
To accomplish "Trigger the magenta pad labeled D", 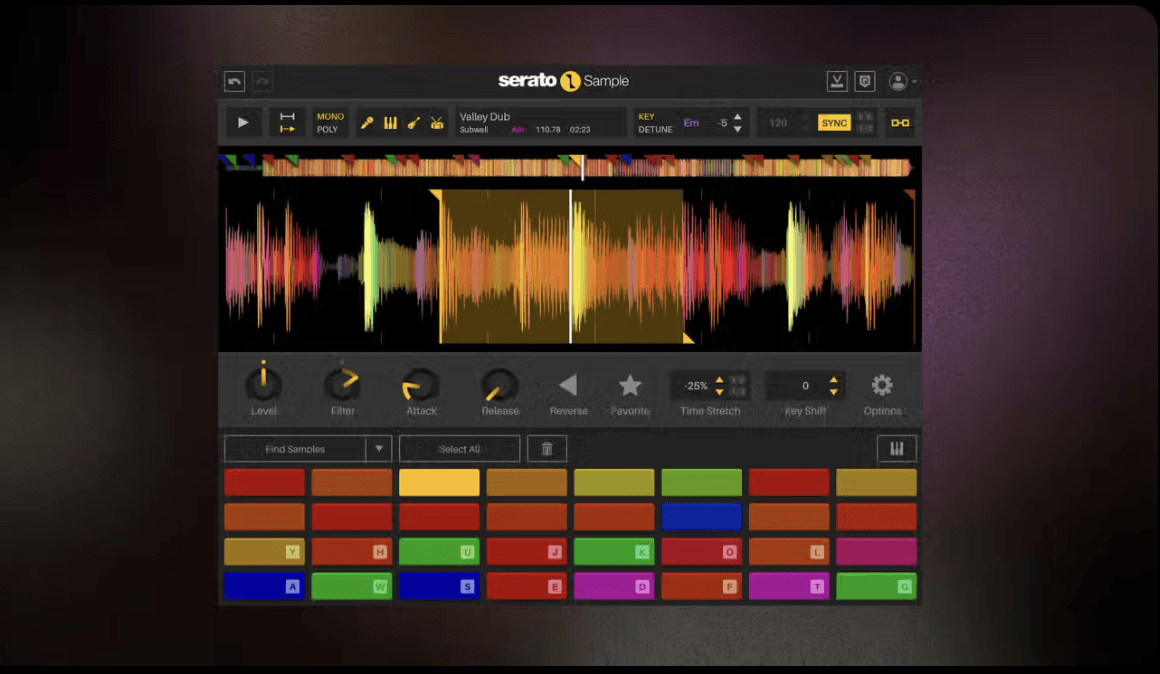I will (x=613, y=587).
